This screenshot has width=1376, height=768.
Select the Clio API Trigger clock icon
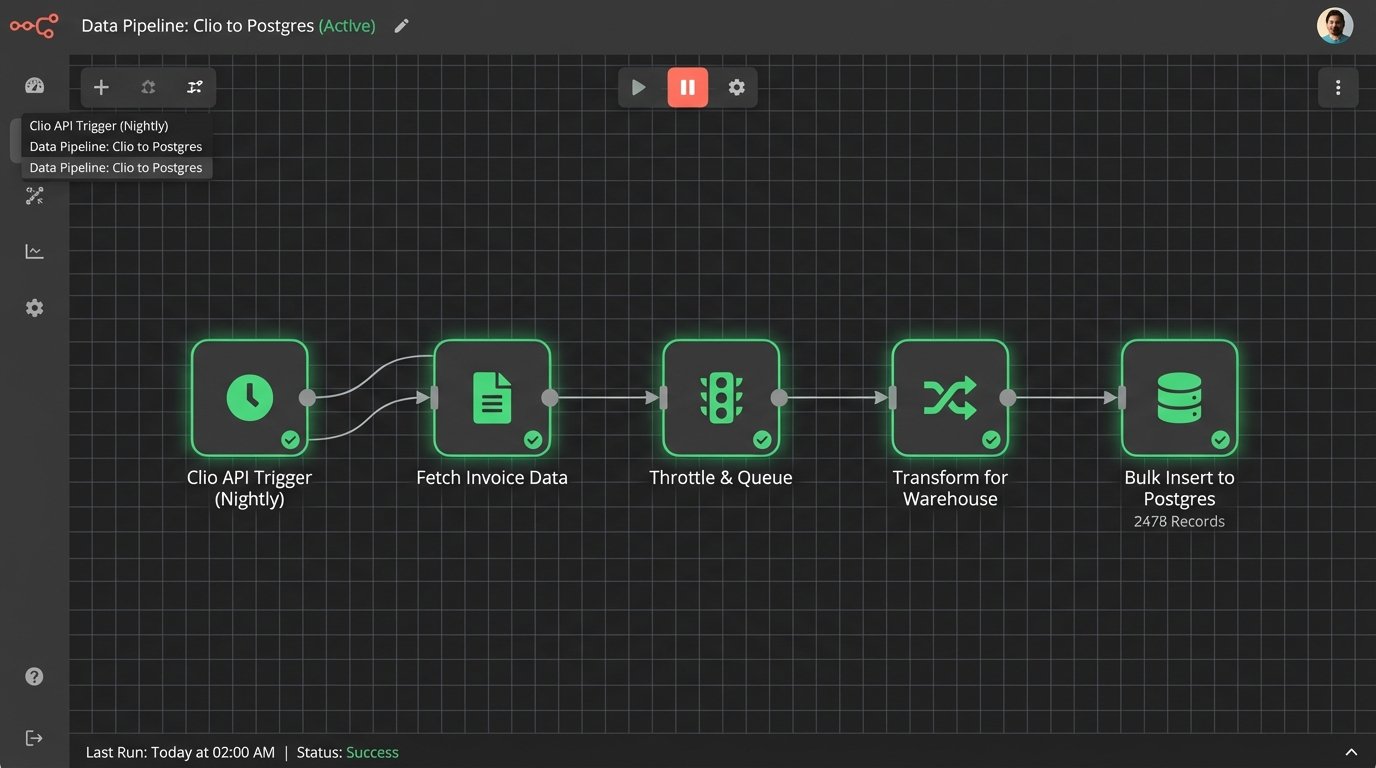pos(249,396)
